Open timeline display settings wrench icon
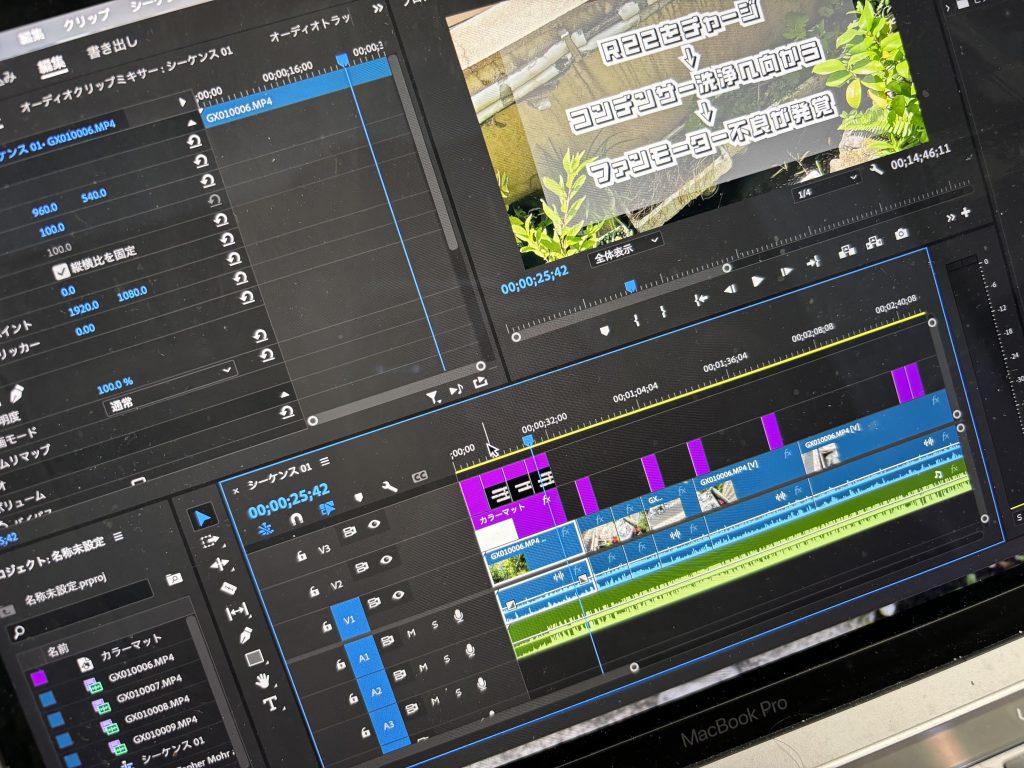 (x=390, y=487)
